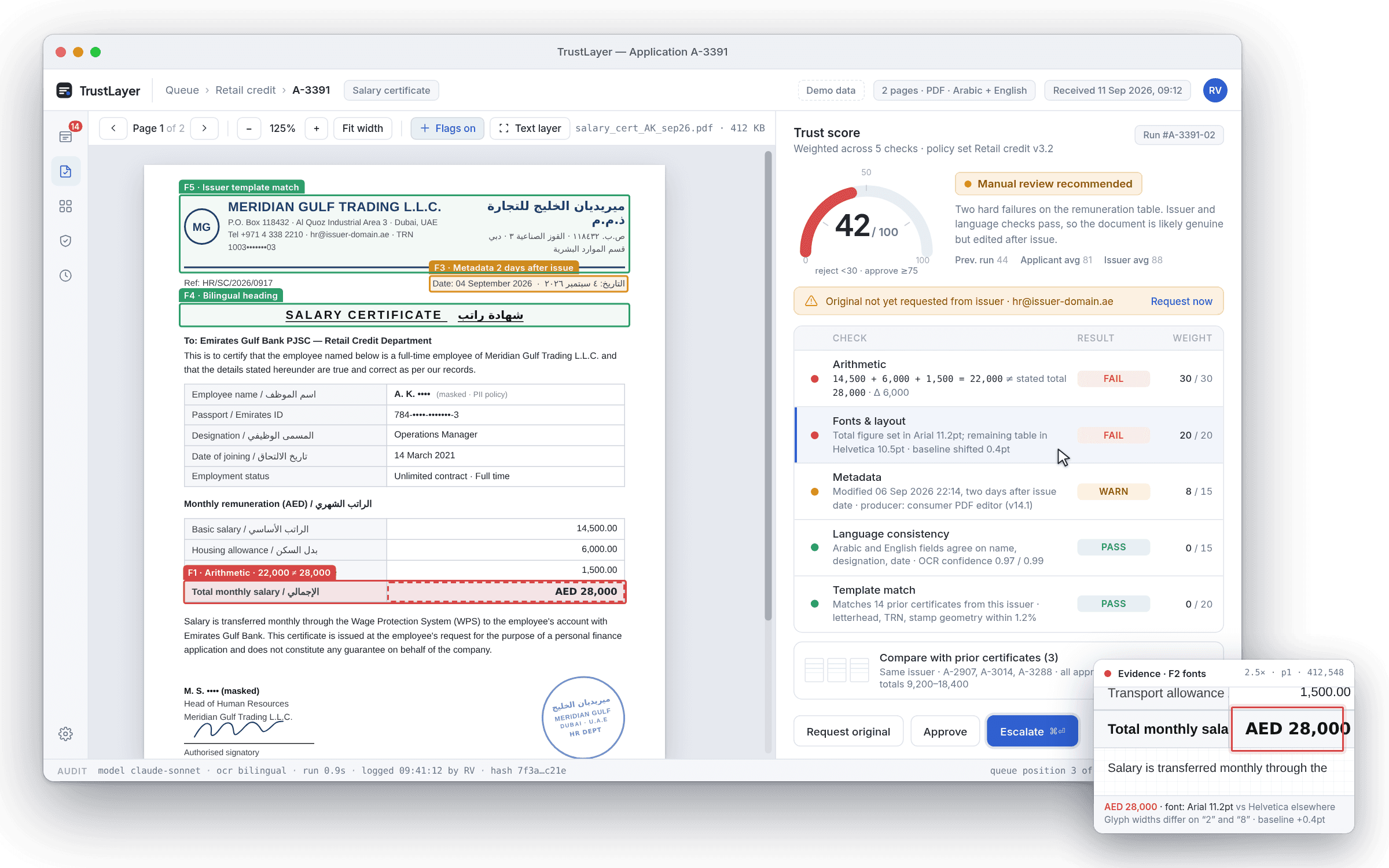Select the Arithmetic check row
Image resolution: width=1389 pixels, height=868 pixels.
[1009, 378]
